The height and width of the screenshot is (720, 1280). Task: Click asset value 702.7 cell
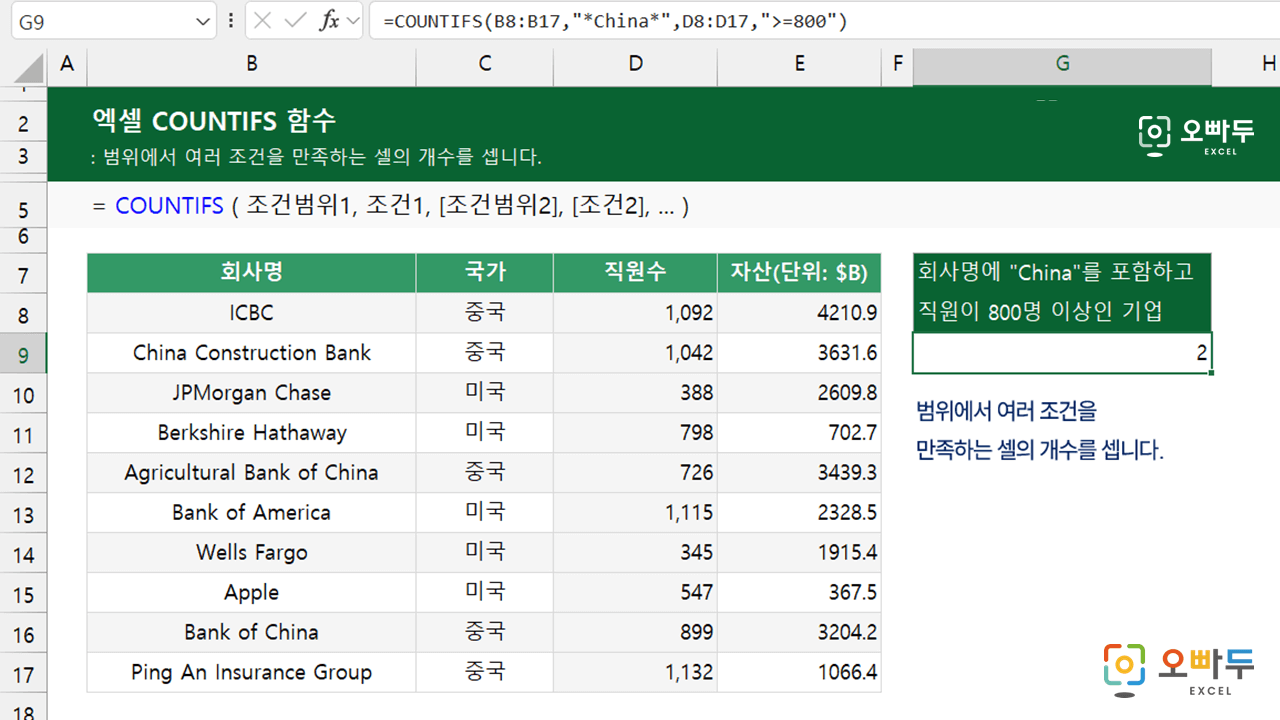[x=799, y=433]
